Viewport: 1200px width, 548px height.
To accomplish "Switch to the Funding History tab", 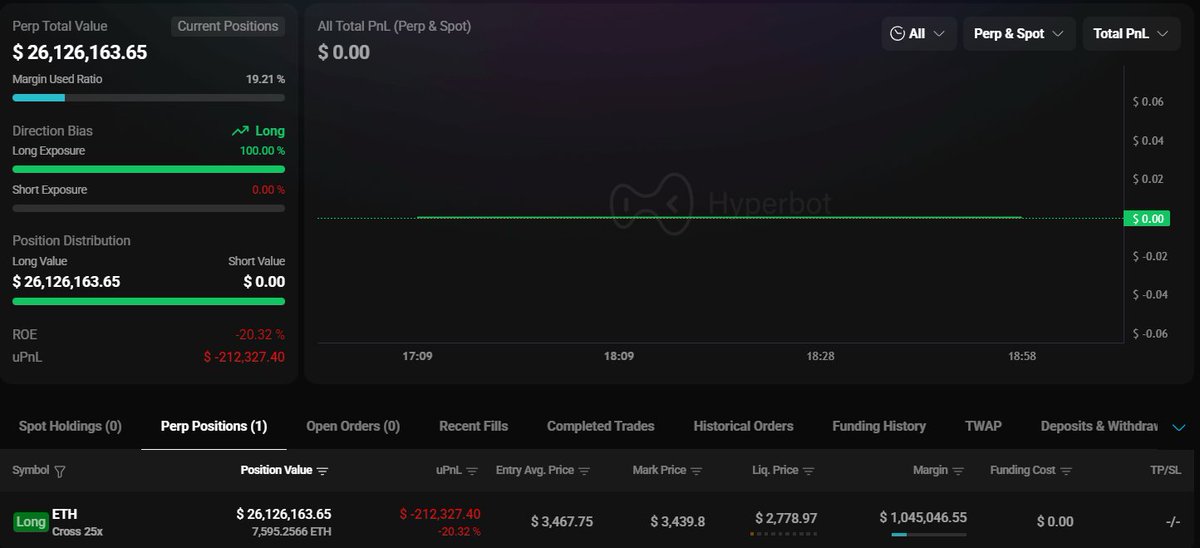I will tap(879, 426).
